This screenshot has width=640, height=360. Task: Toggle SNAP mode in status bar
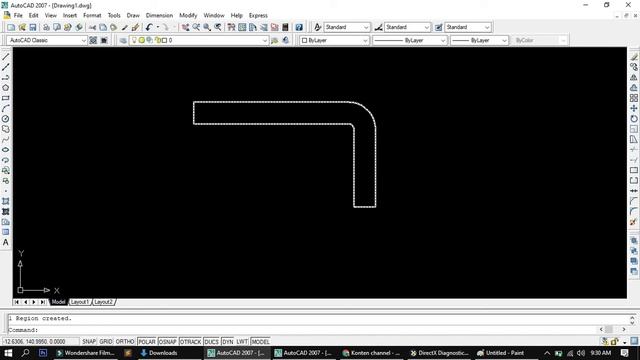click(89, 342)
